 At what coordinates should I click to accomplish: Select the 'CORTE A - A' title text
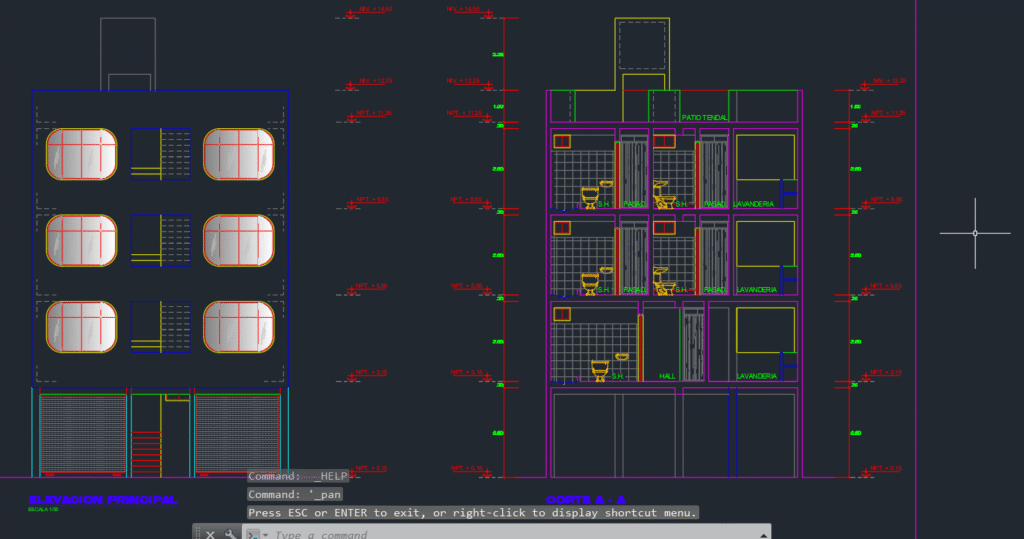(x=586, y=500)
